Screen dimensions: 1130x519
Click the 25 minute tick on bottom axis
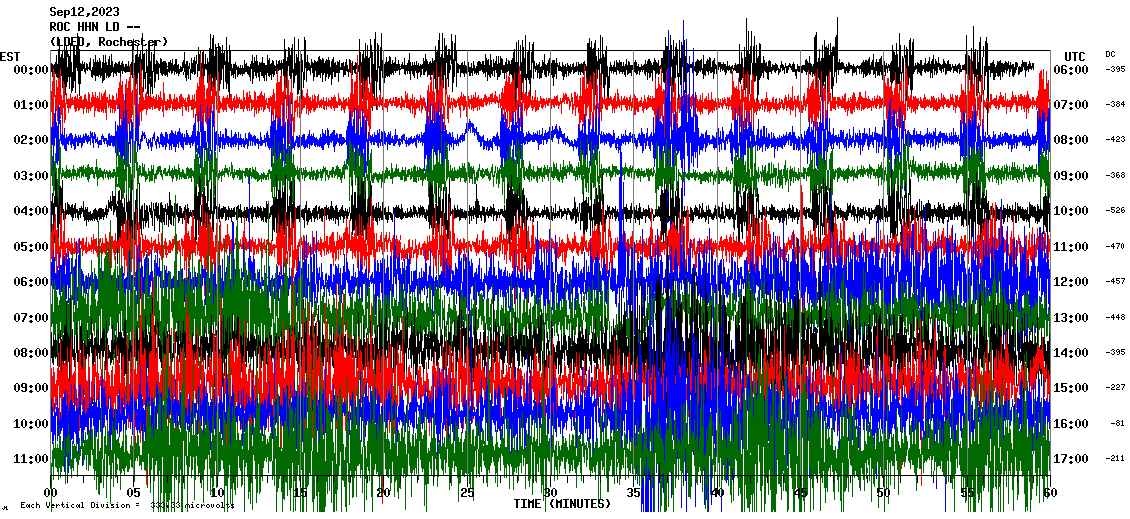coord(467,493)
